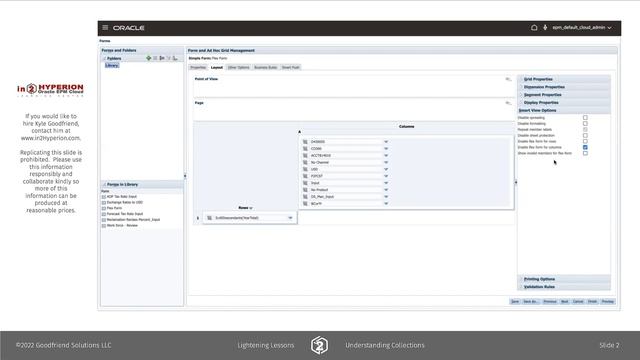The height and width of the screenshot is (360, 640).
Task: Click member selector icon beside USD
Action: (305, 169)
